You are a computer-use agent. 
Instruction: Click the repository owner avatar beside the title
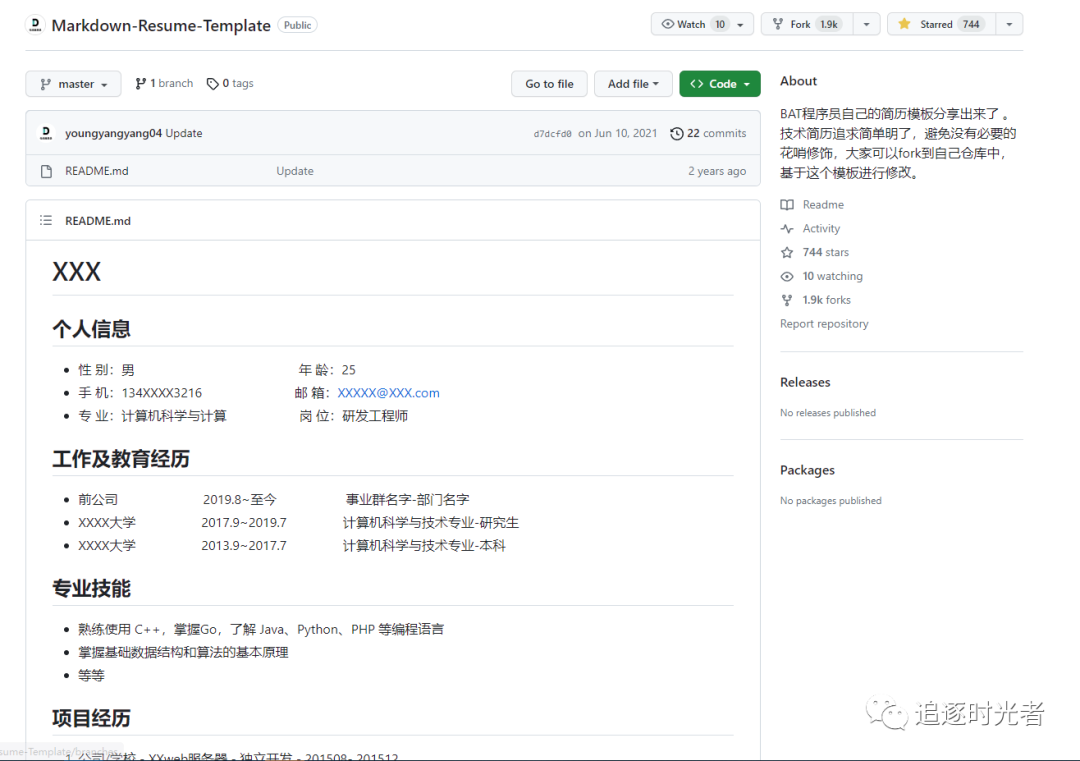coord(35,25)
